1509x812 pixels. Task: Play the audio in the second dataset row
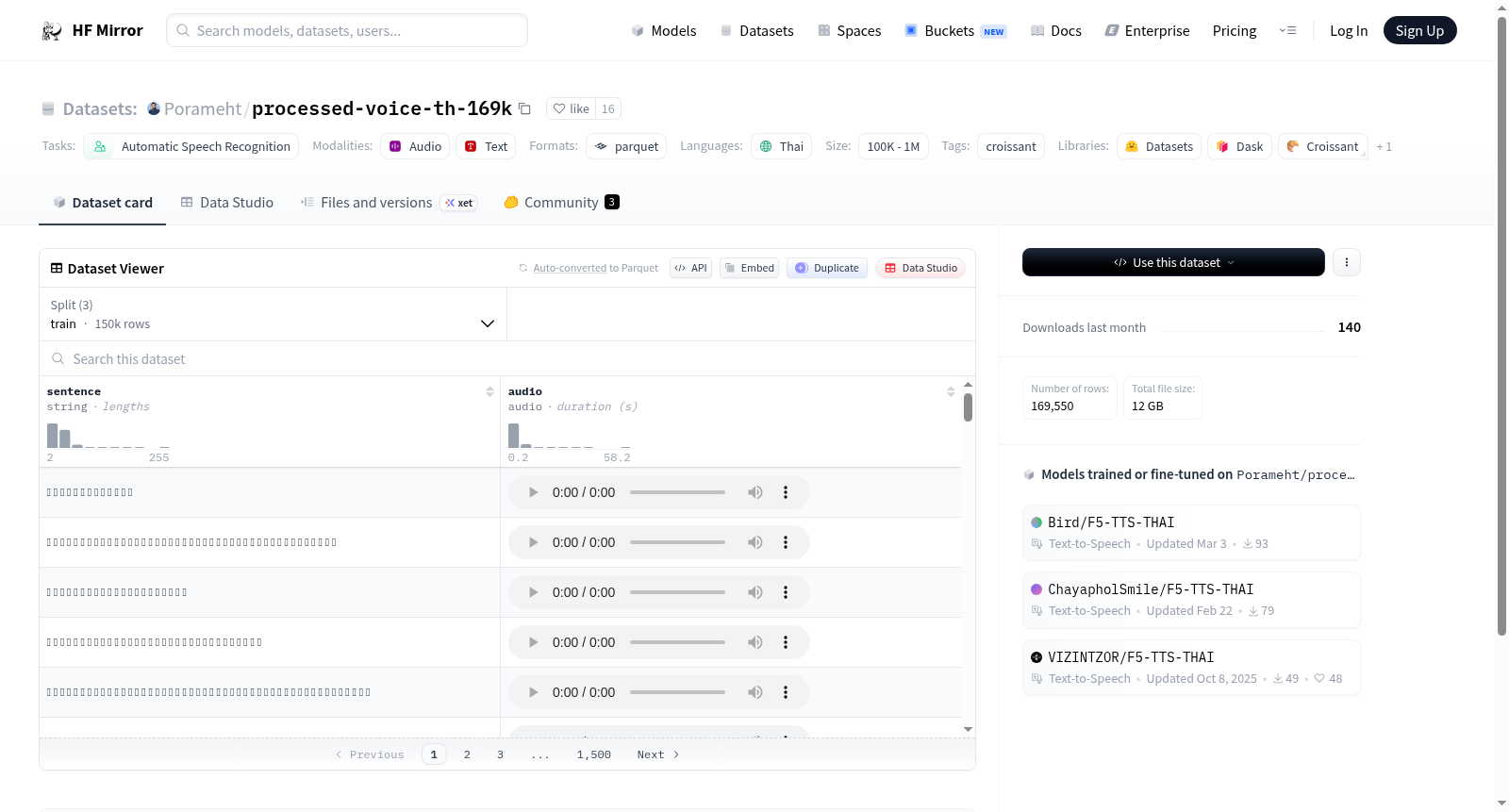tap(533, 542)
